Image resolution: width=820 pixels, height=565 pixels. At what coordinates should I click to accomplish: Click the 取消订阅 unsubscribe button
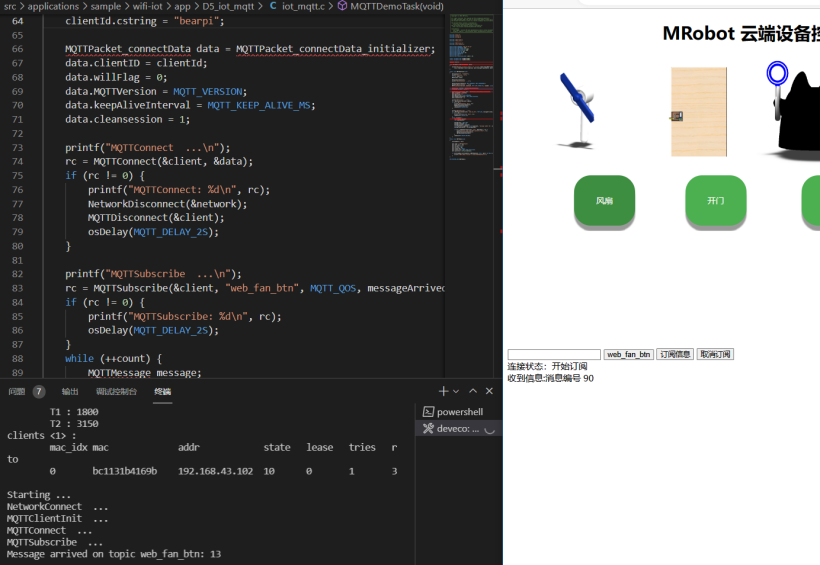pos(715,354)
